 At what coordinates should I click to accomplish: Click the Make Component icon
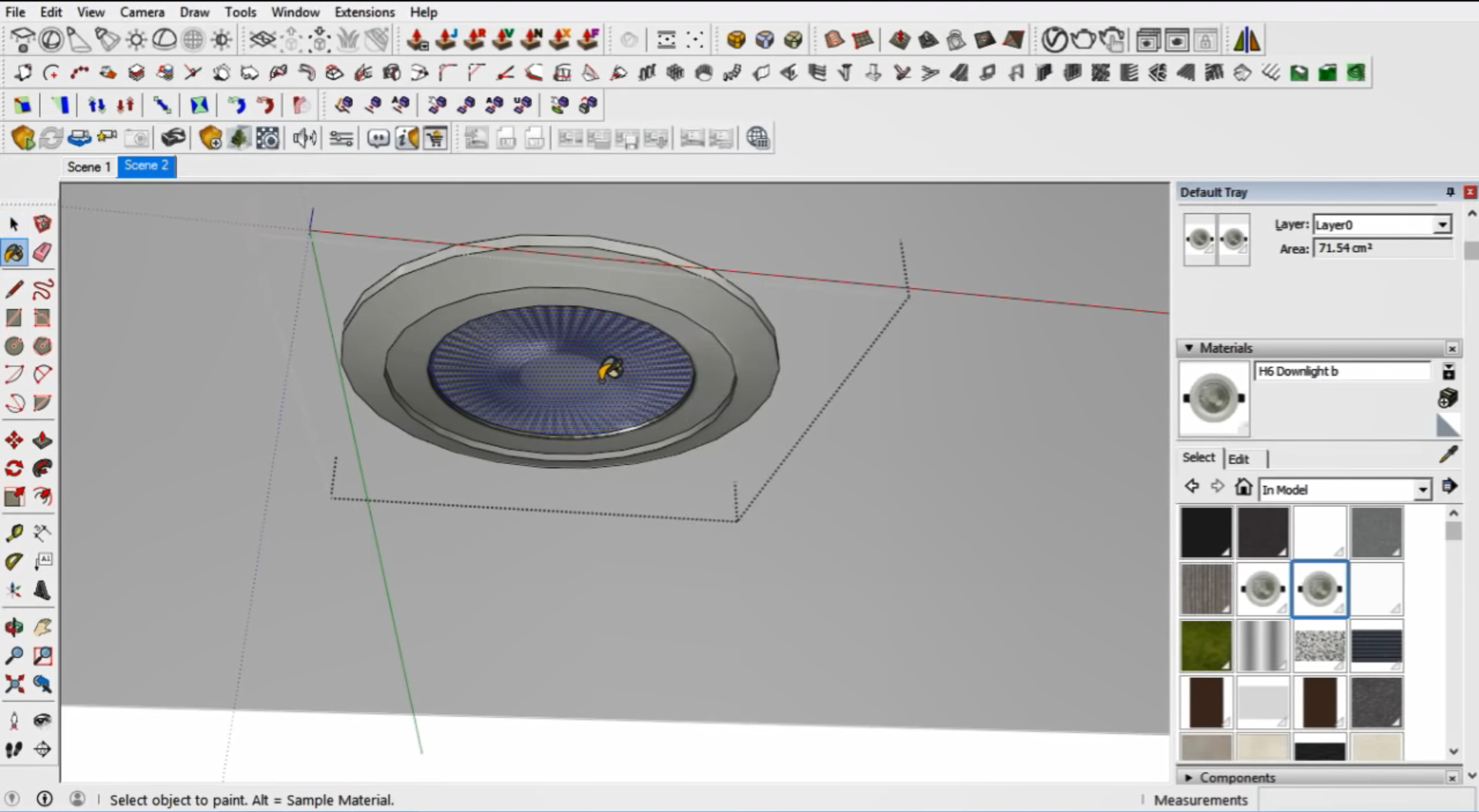tap(42, 224)
